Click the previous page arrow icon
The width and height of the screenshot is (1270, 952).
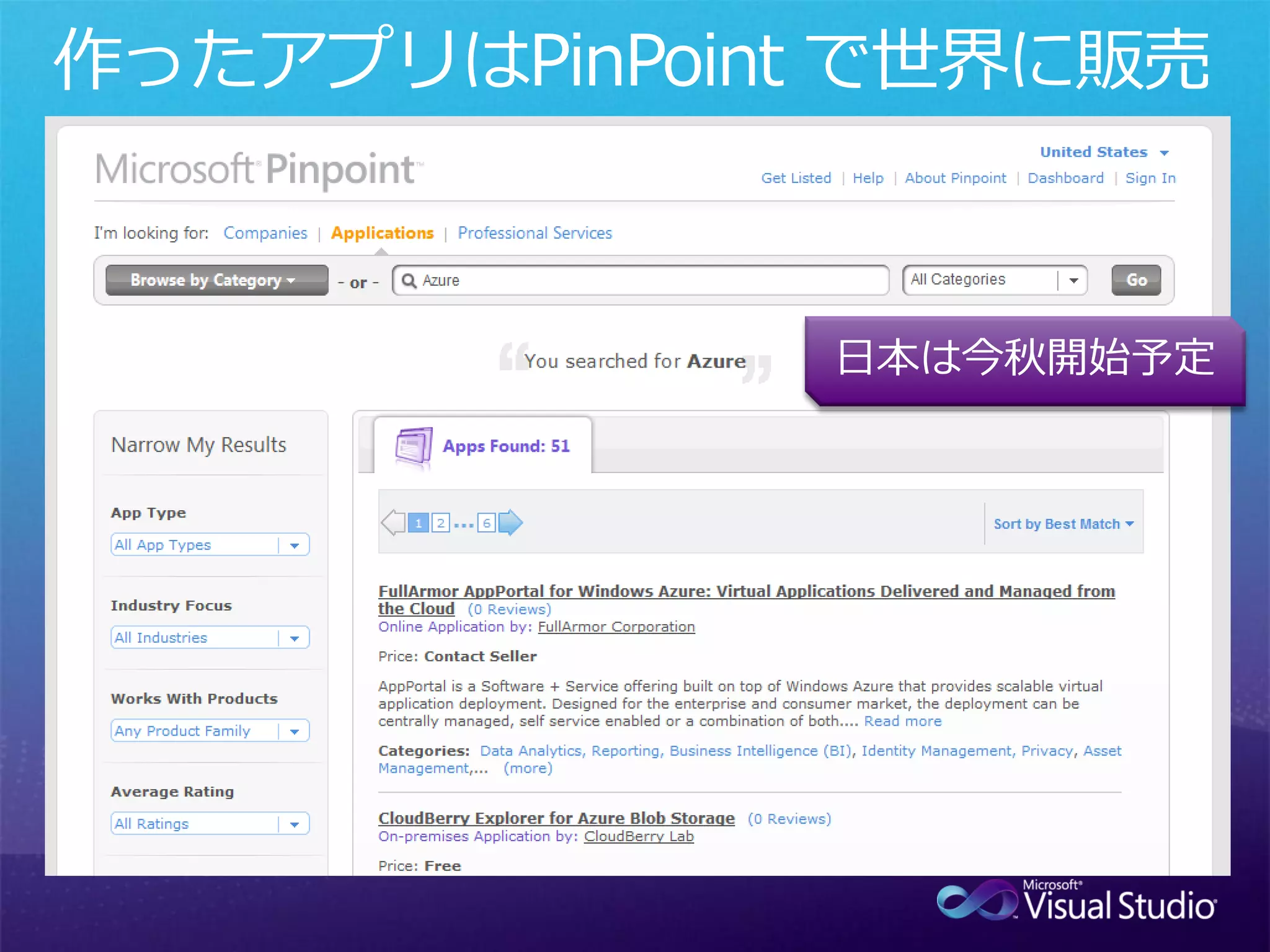click(393, 522)
